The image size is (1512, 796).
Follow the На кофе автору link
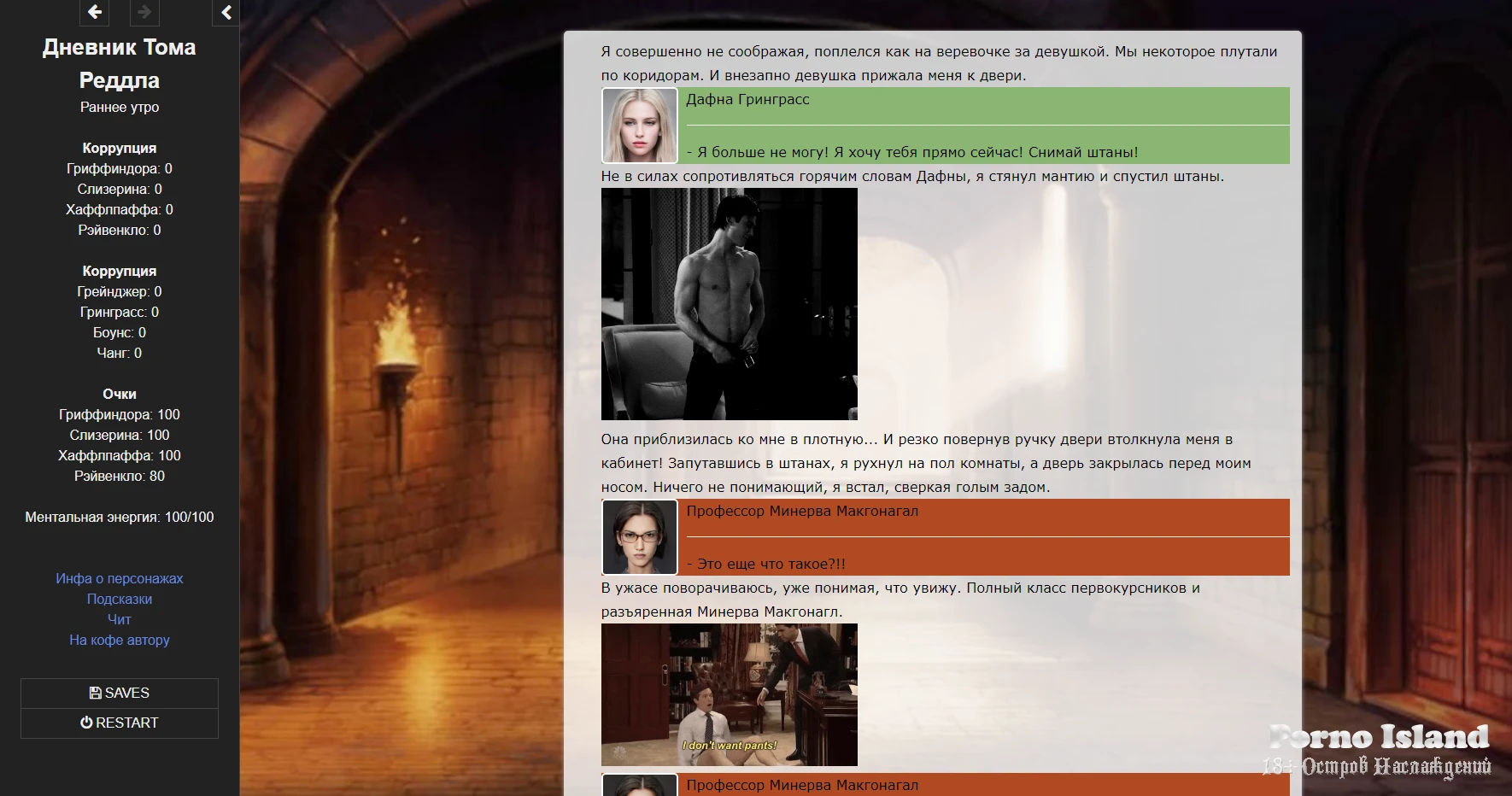[x=120, y=640]
